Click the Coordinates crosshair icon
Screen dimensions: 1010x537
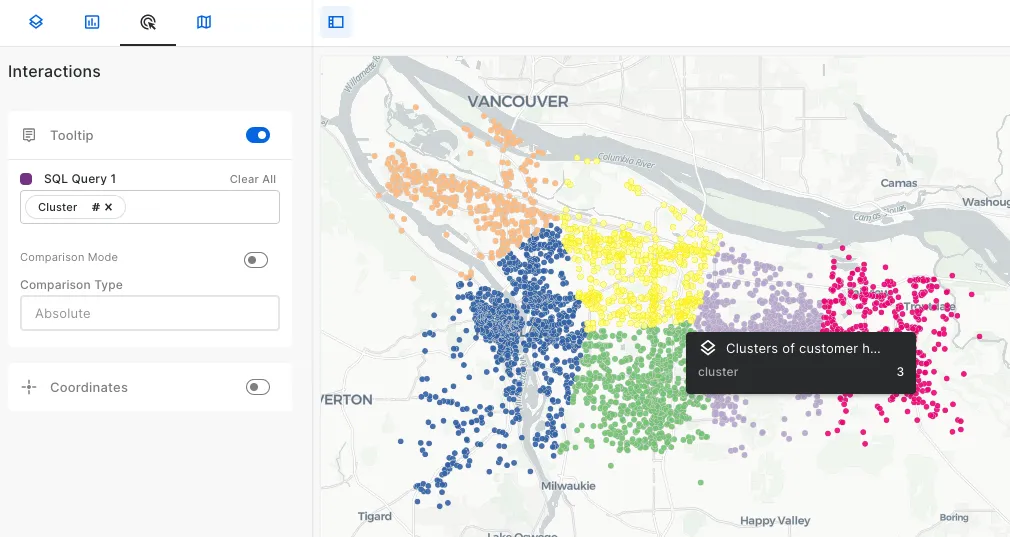tap(29, 387)
